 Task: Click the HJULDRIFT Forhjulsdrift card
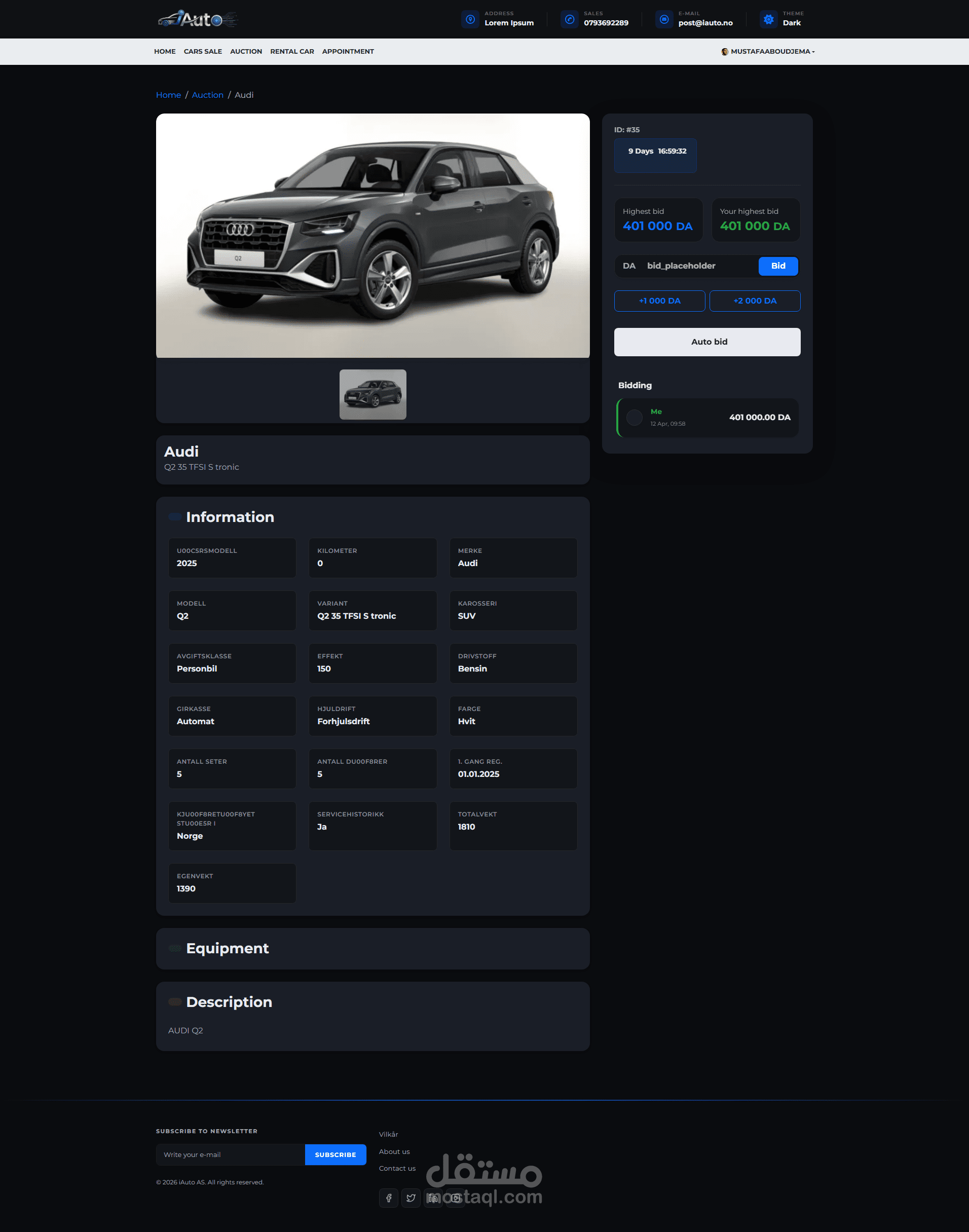[x=372, y=716]
